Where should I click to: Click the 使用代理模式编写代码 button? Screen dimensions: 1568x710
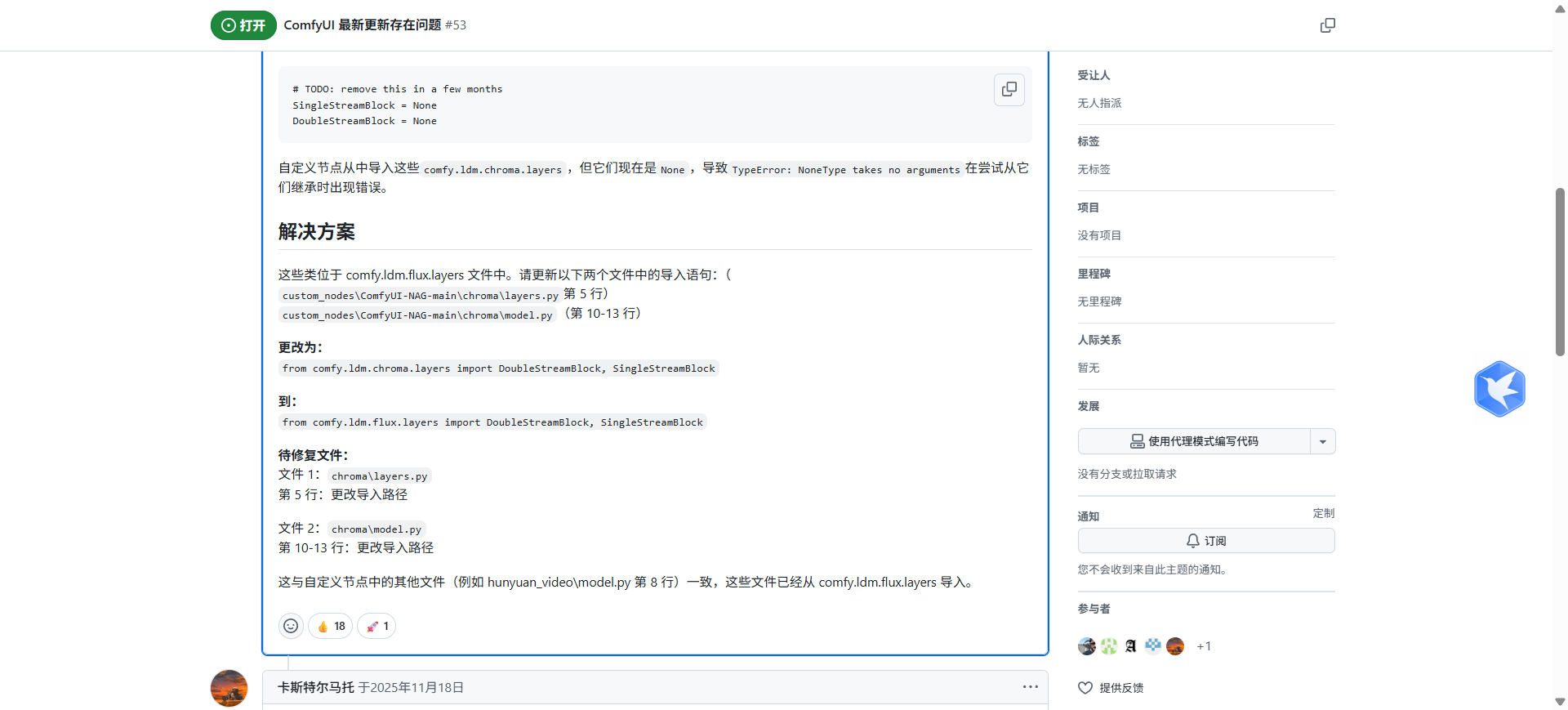[1194, 441]
